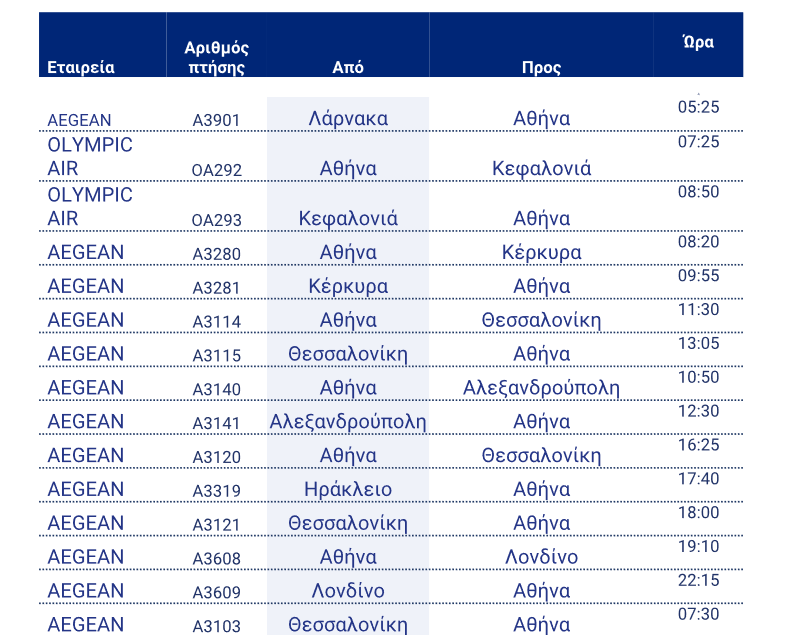Select flight number OA292

click(x=217, y=170)
